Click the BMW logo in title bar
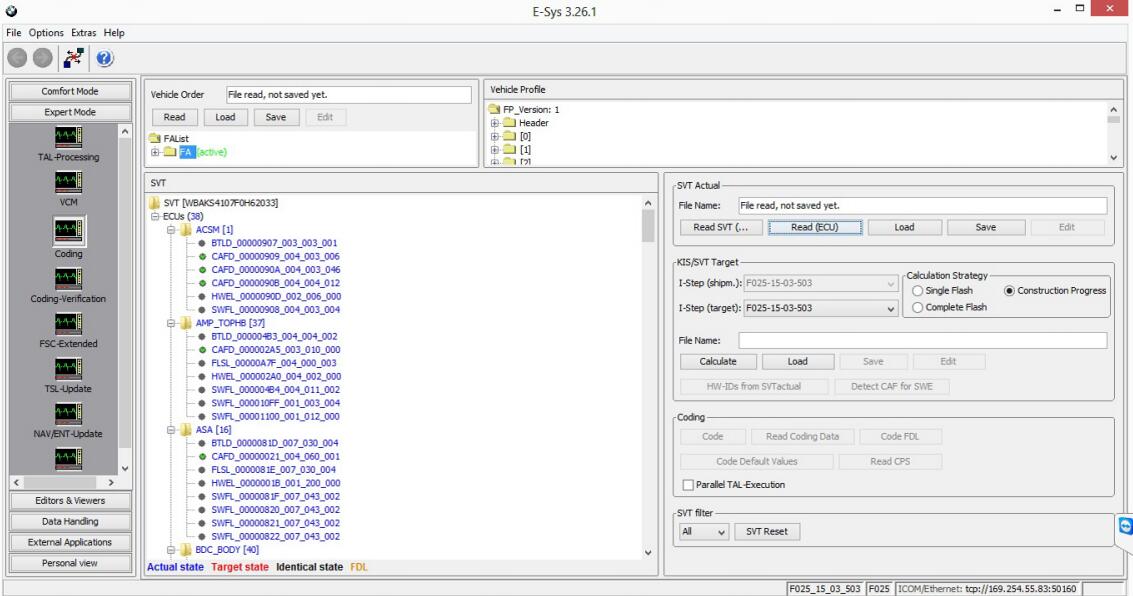This screenshot has width=1133, height=596. pos(11,11)
